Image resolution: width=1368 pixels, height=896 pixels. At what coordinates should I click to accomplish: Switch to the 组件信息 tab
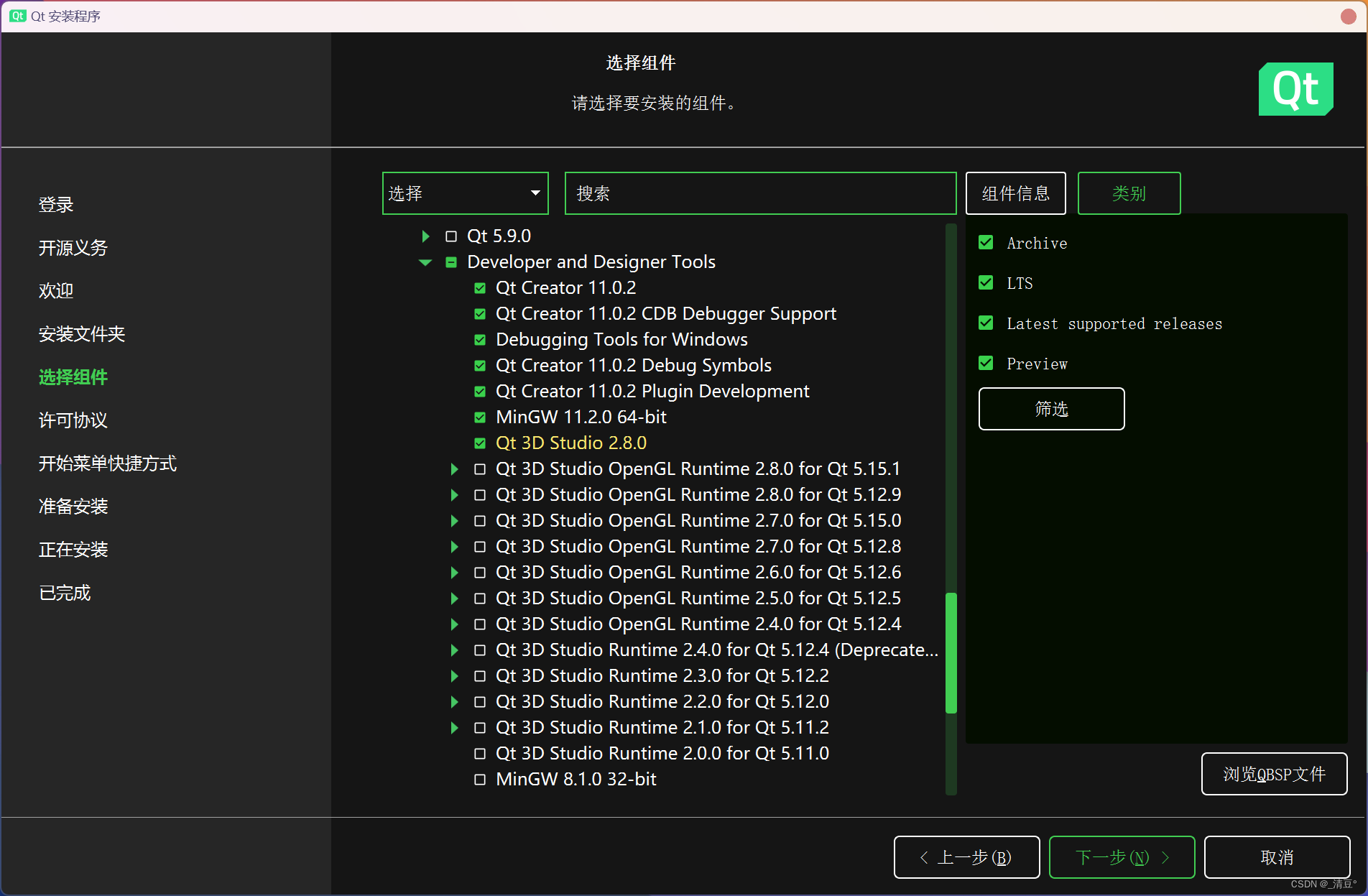(1015, 193)
